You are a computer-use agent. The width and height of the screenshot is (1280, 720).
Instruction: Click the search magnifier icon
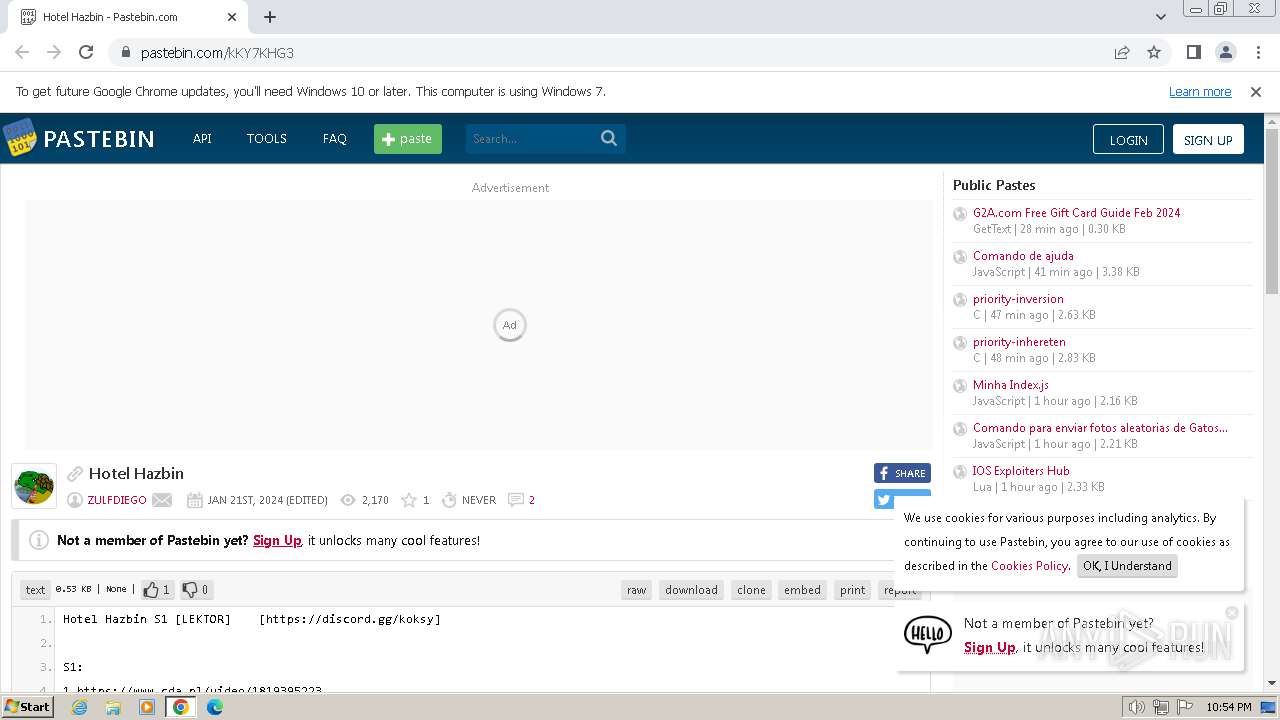(609, 138)
